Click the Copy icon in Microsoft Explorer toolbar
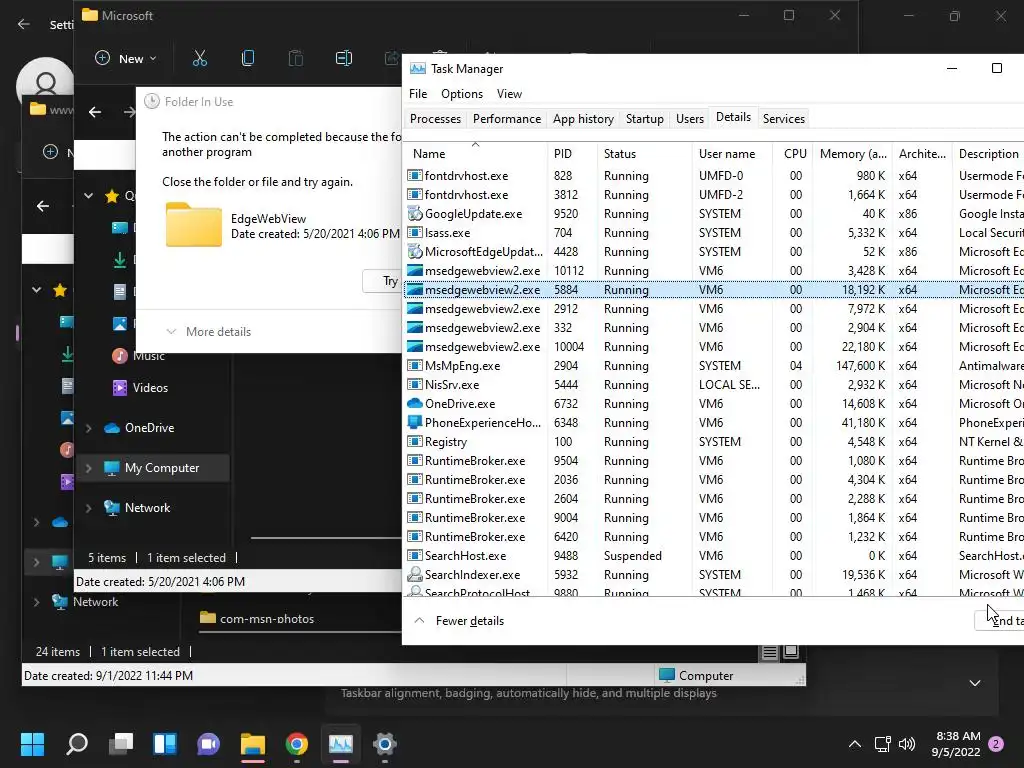The height and width of the screenshot is (768, 1024). pos(248,58)
